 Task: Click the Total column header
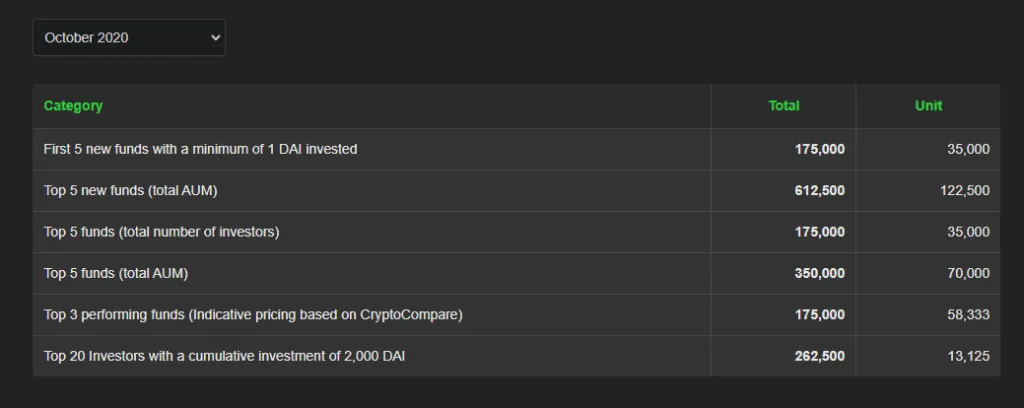pyautogui.click(x=784, y=106)
